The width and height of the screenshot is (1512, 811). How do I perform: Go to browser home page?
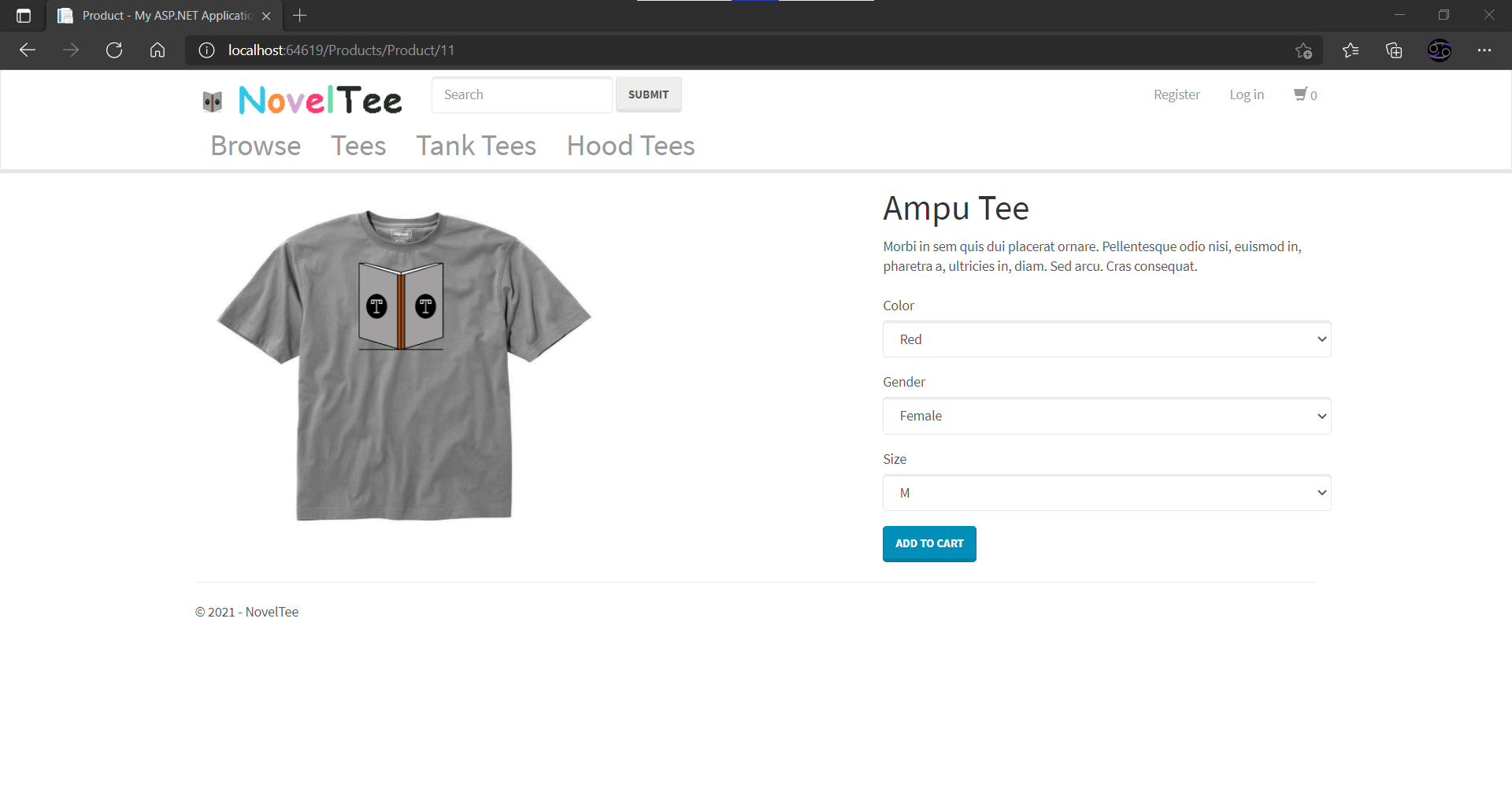(157, 50)
